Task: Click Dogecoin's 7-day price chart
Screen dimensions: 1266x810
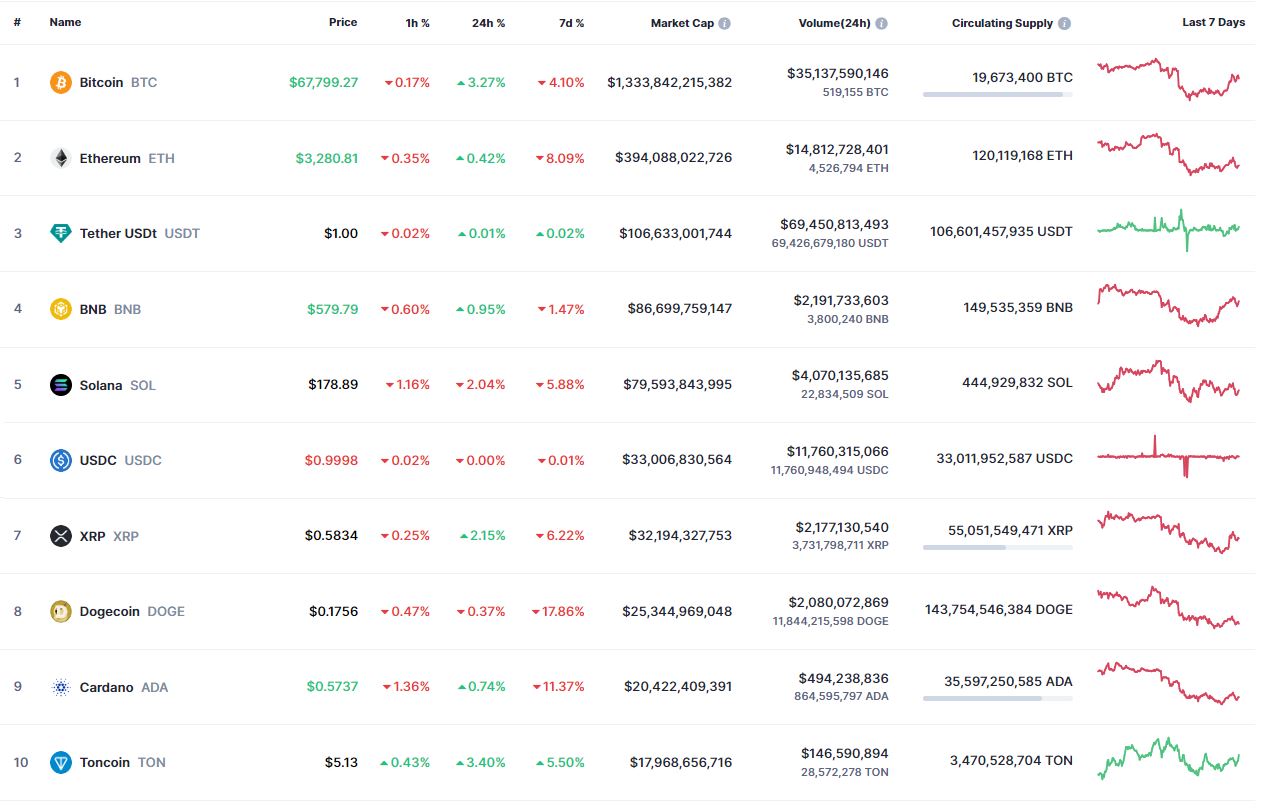Action: coord(1168,608)
